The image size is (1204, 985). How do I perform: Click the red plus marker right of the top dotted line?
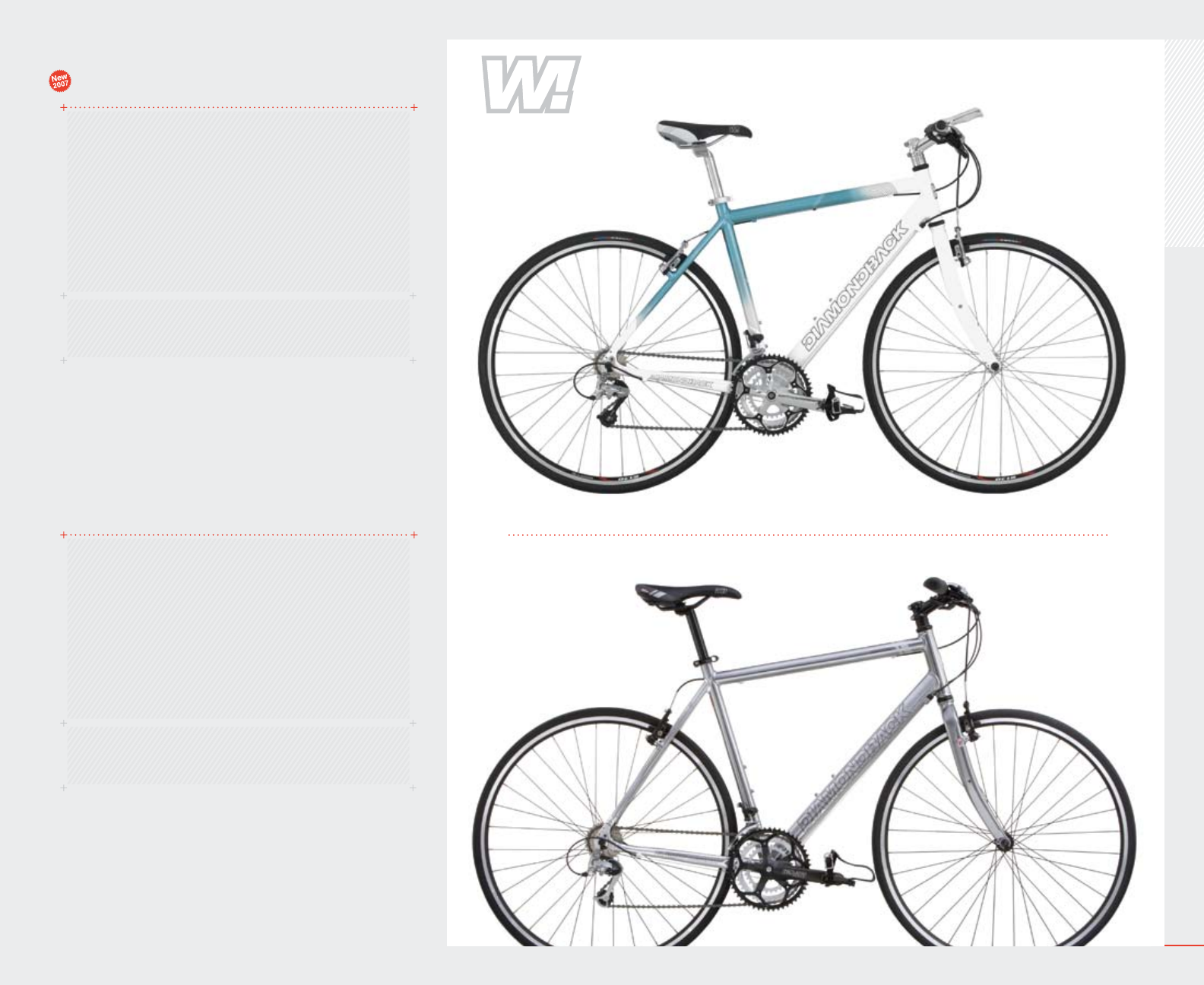(413, 108)
